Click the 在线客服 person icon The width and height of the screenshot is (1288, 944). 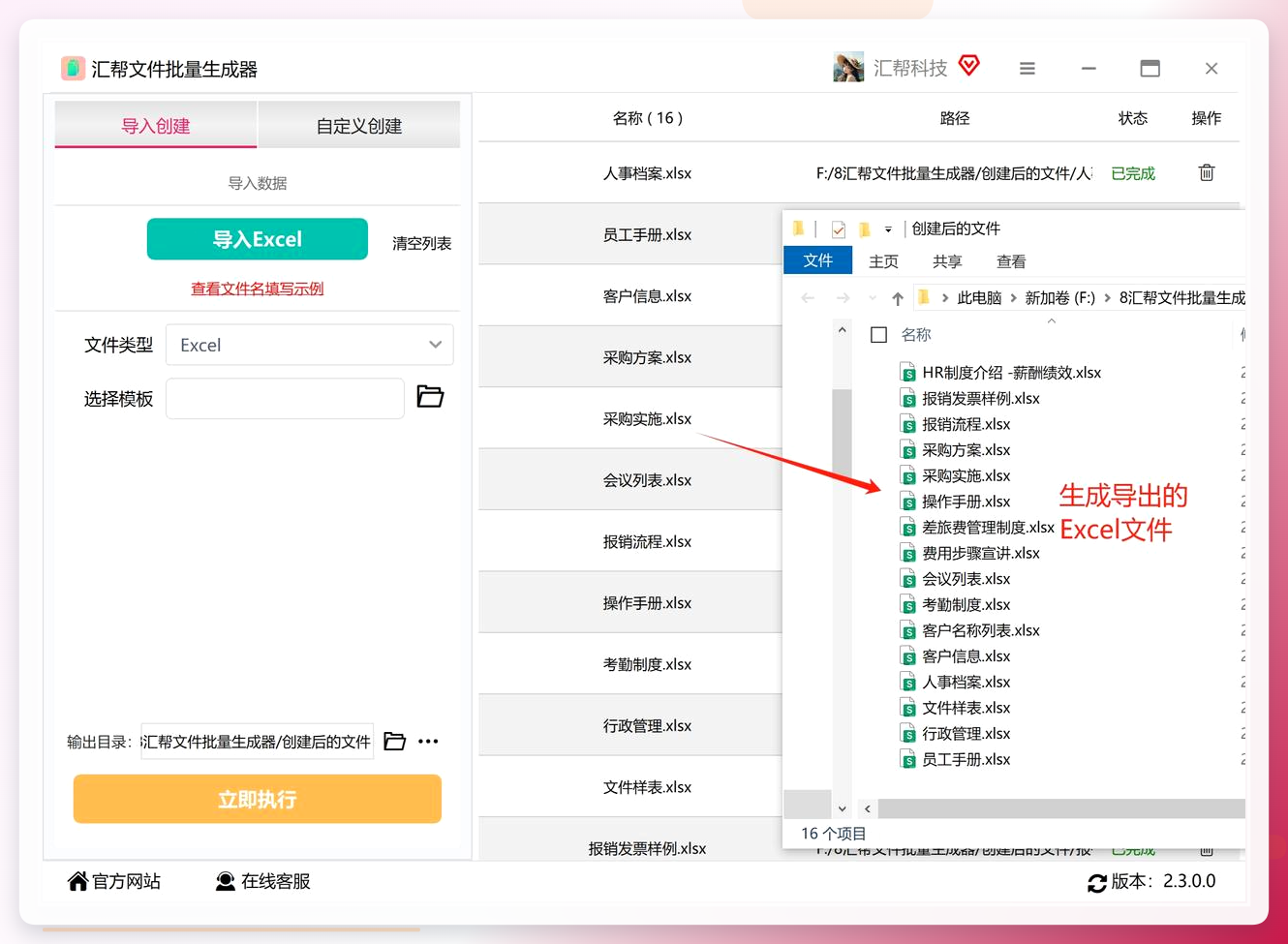pyautogui.click(x=225, y=881)
